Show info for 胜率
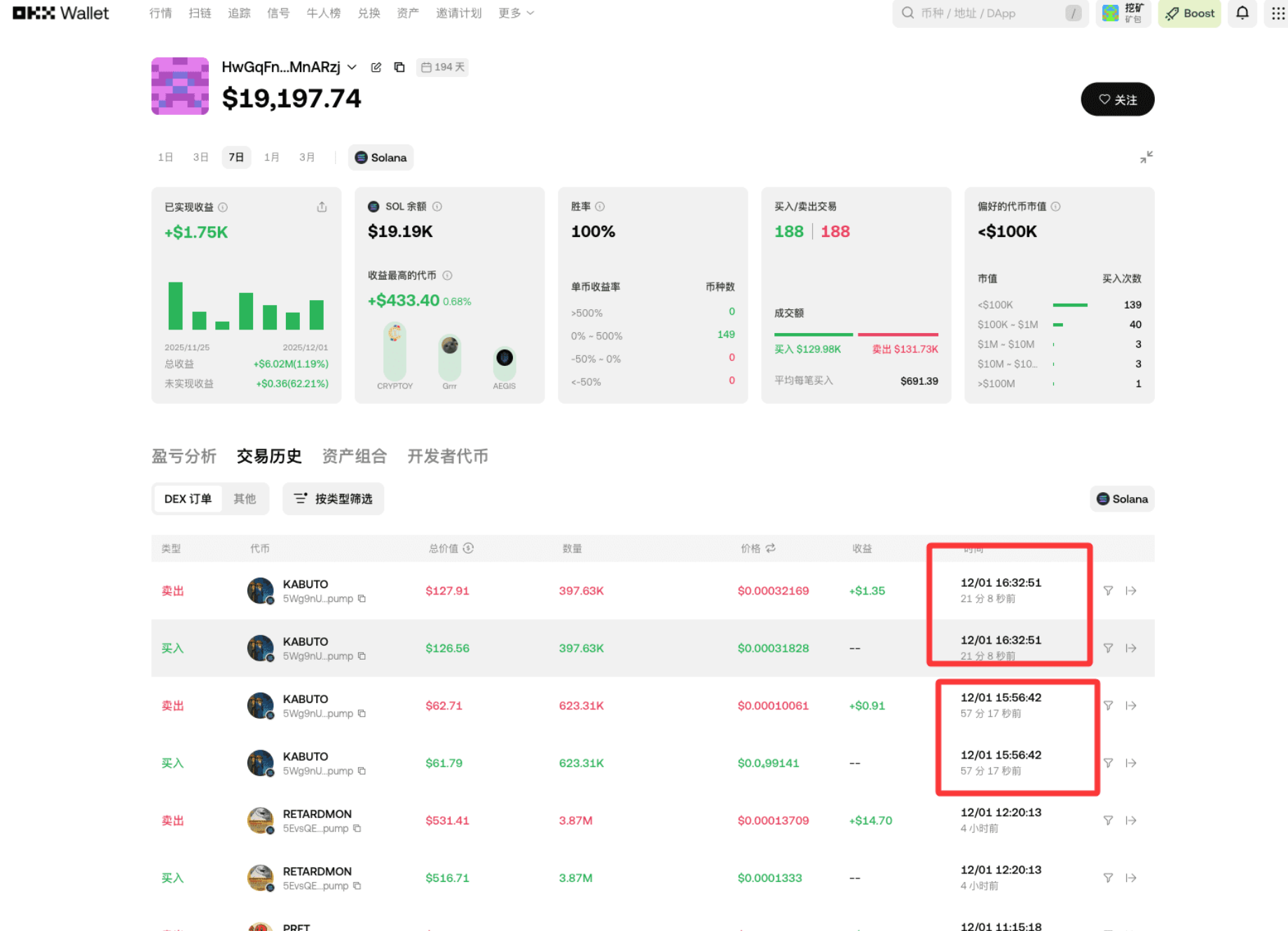Viewport: 1288px width, 931px height. click(x=600, y=207)
